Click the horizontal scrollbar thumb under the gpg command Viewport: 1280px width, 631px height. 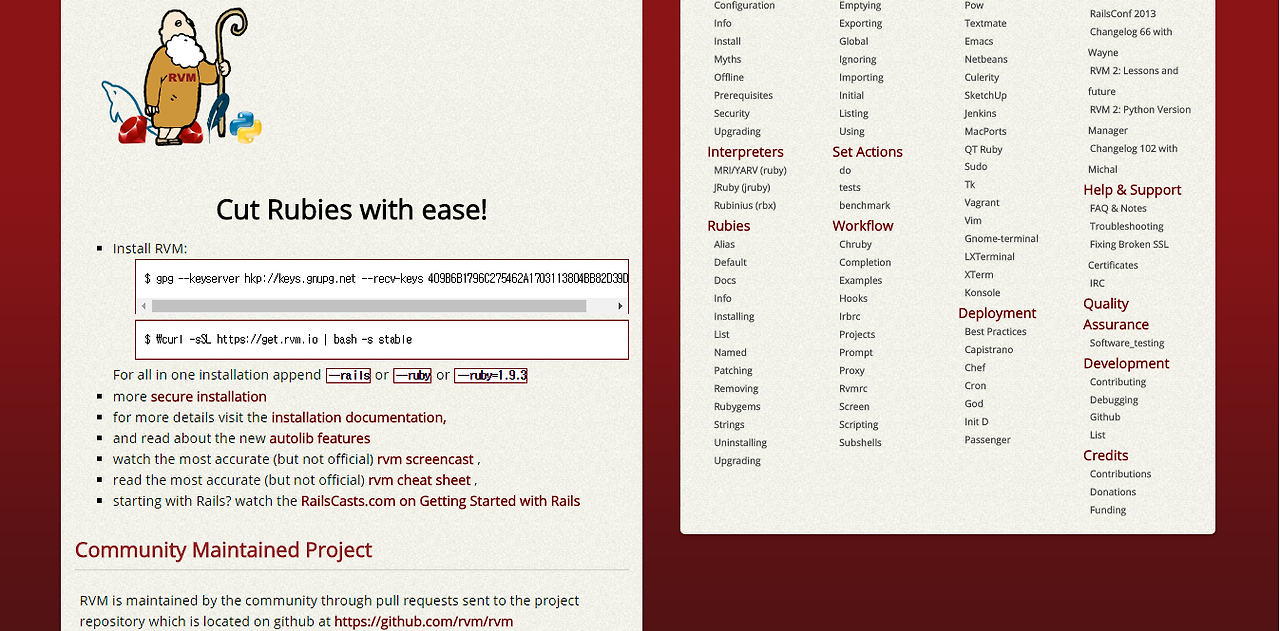(369, 306)
